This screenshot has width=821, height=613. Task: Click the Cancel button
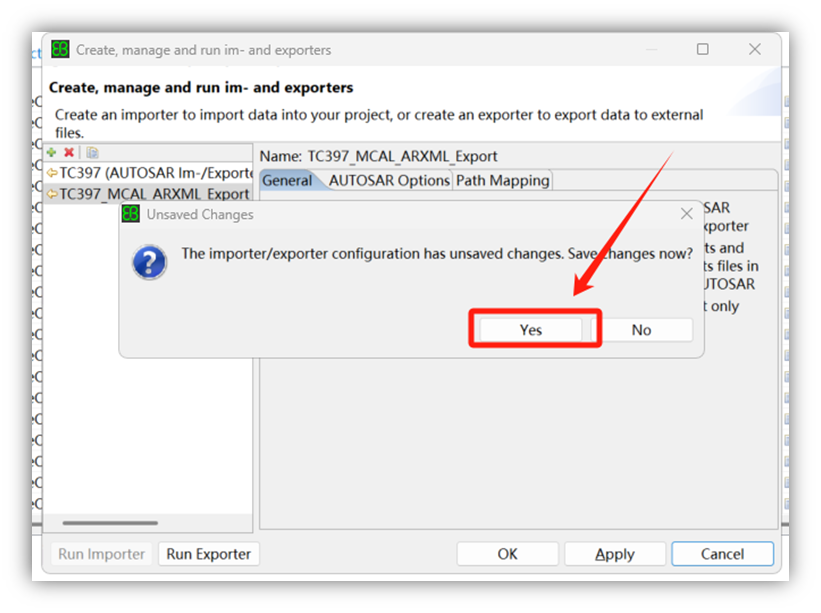pyautogui.click(x=722, y=554)
